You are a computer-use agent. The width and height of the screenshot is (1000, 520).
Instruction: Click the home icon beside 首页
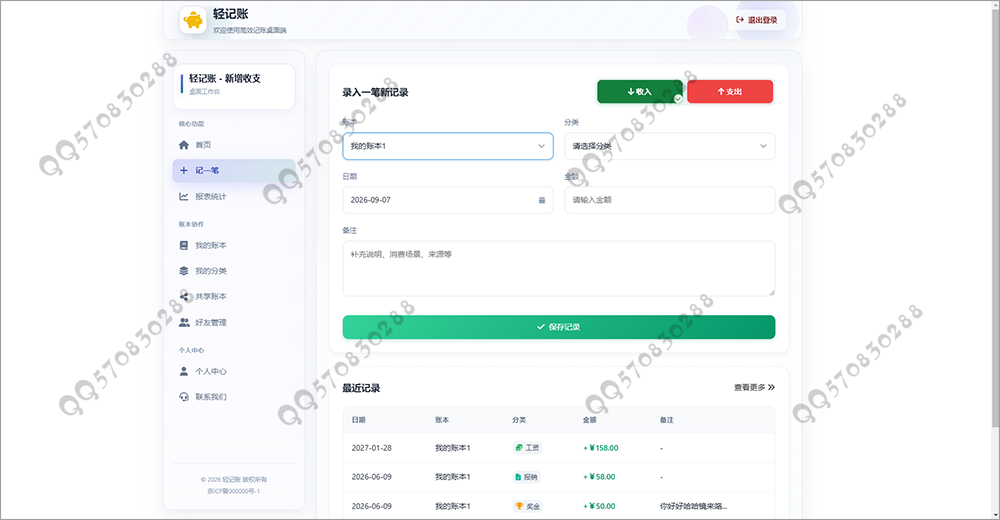point(184,145)
